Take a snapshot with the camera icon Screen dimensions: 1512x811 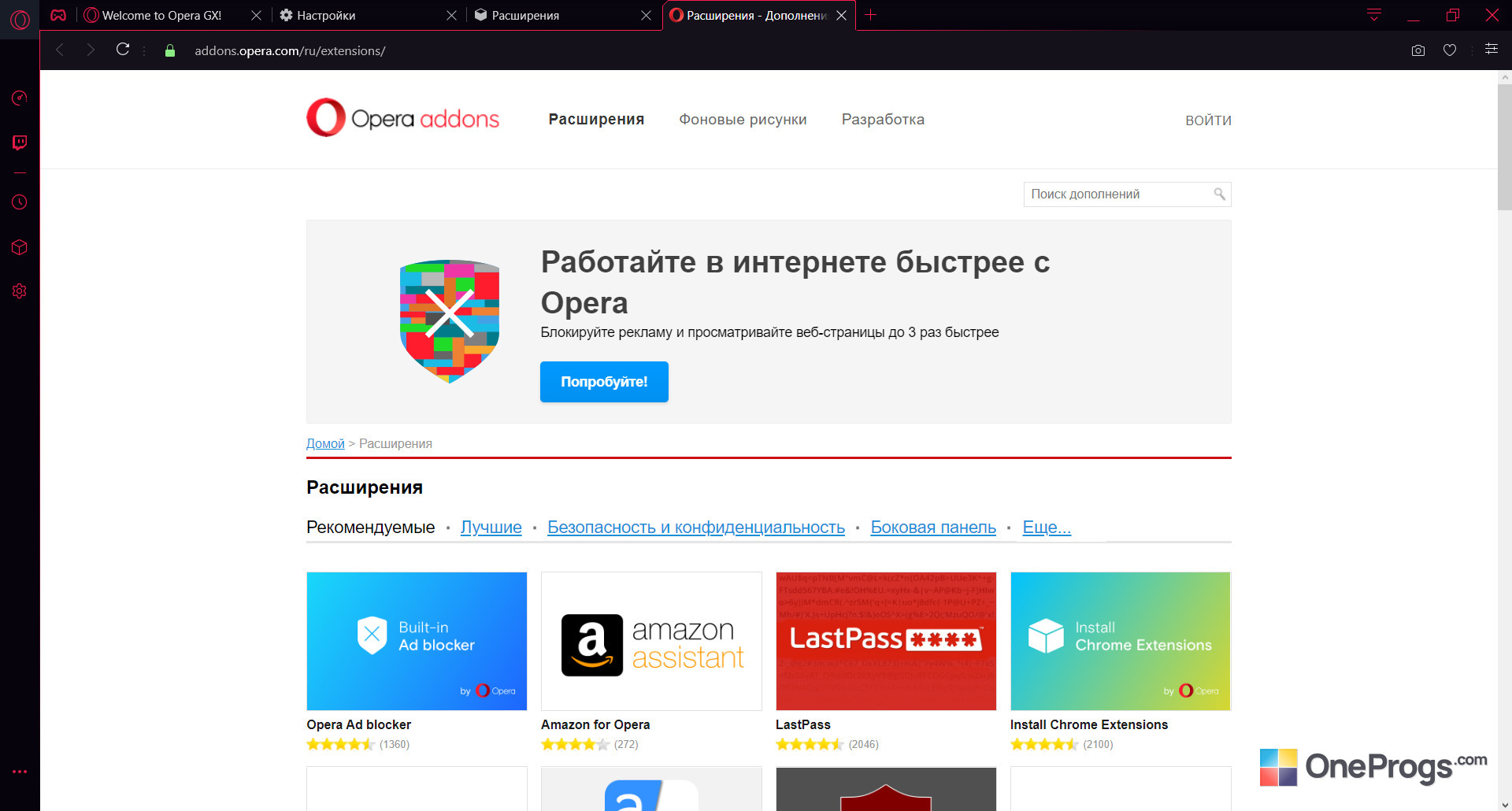pos(1418,50)
